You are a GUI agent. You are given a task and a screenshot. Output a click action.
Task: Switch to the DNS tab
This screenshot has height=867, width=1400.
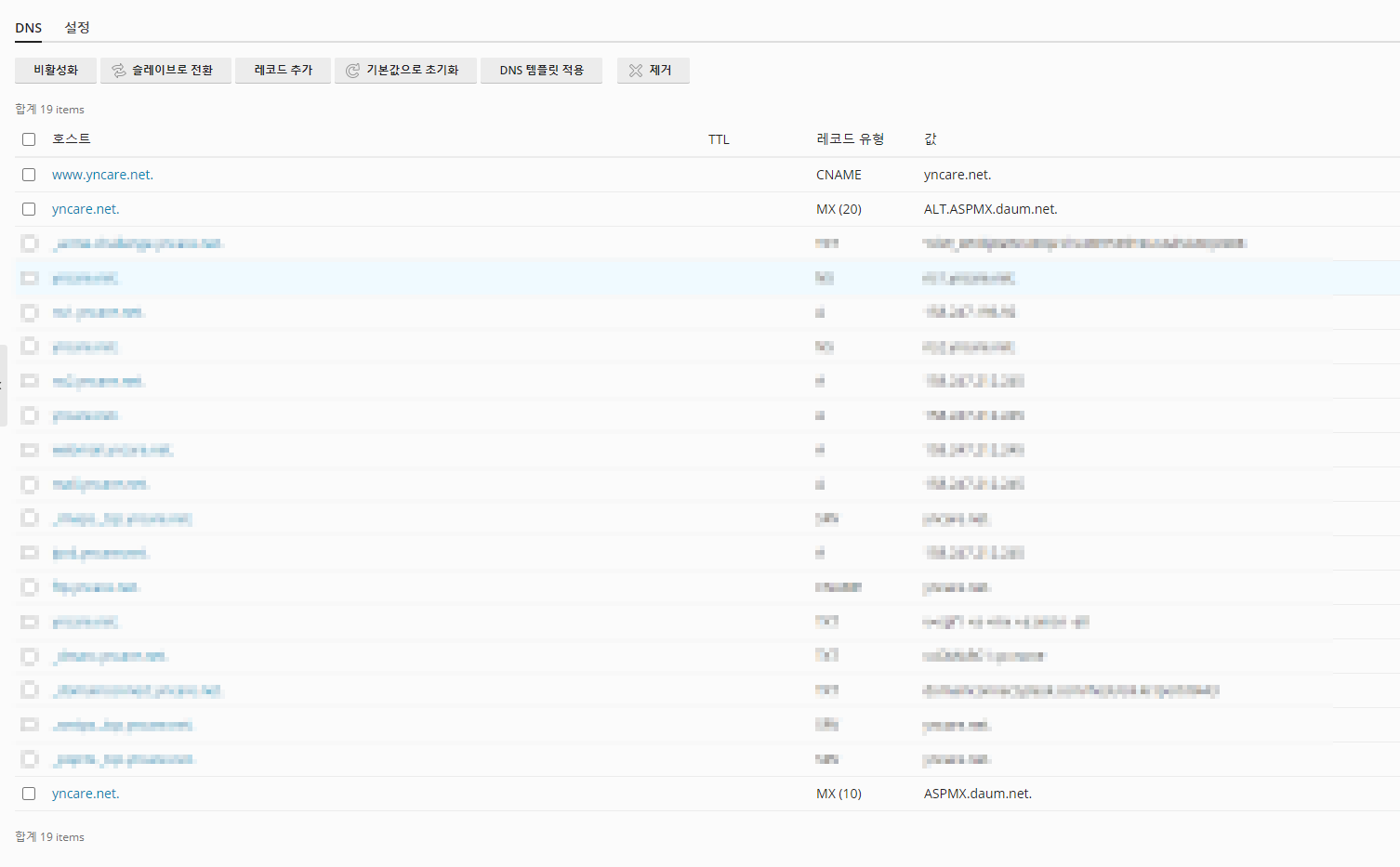(28, 28)
